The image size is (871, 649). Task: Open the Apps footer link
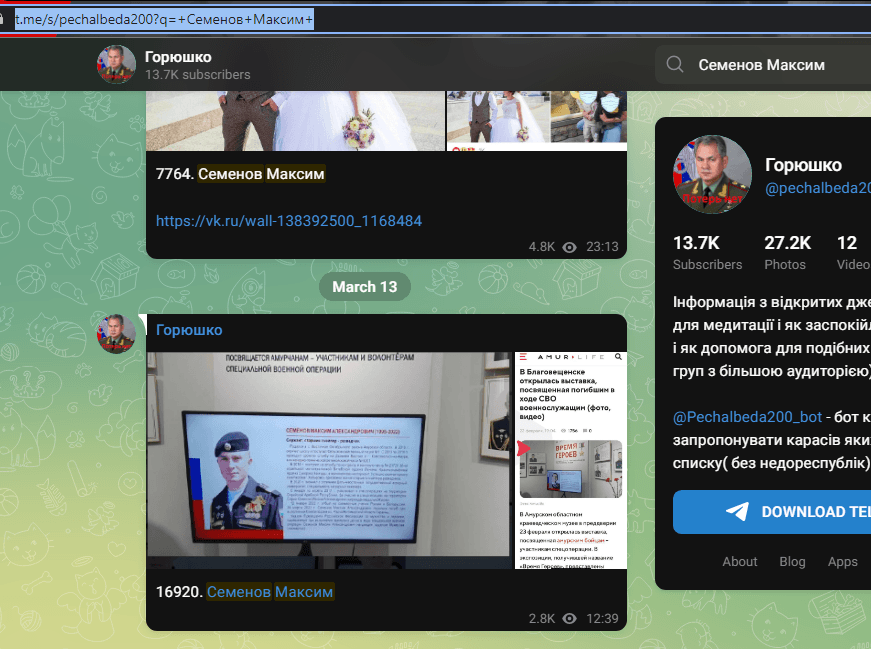coord(842,561)
